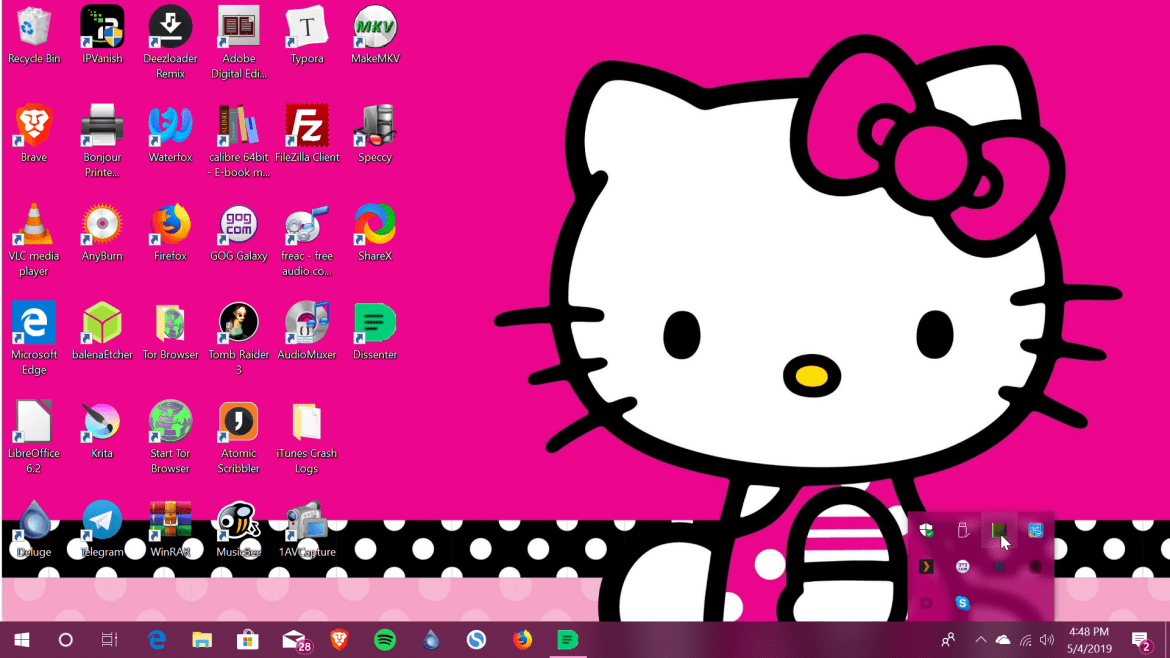Select the ShareX desktop shortcut

point(375,232)
